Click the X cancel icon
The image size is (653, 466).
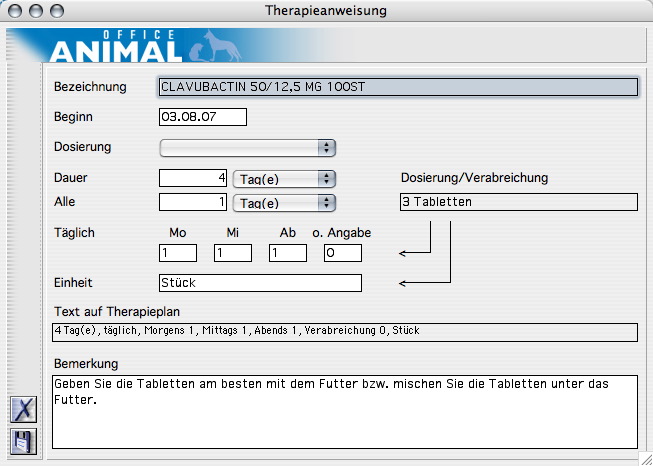click(x=23, y=409)
